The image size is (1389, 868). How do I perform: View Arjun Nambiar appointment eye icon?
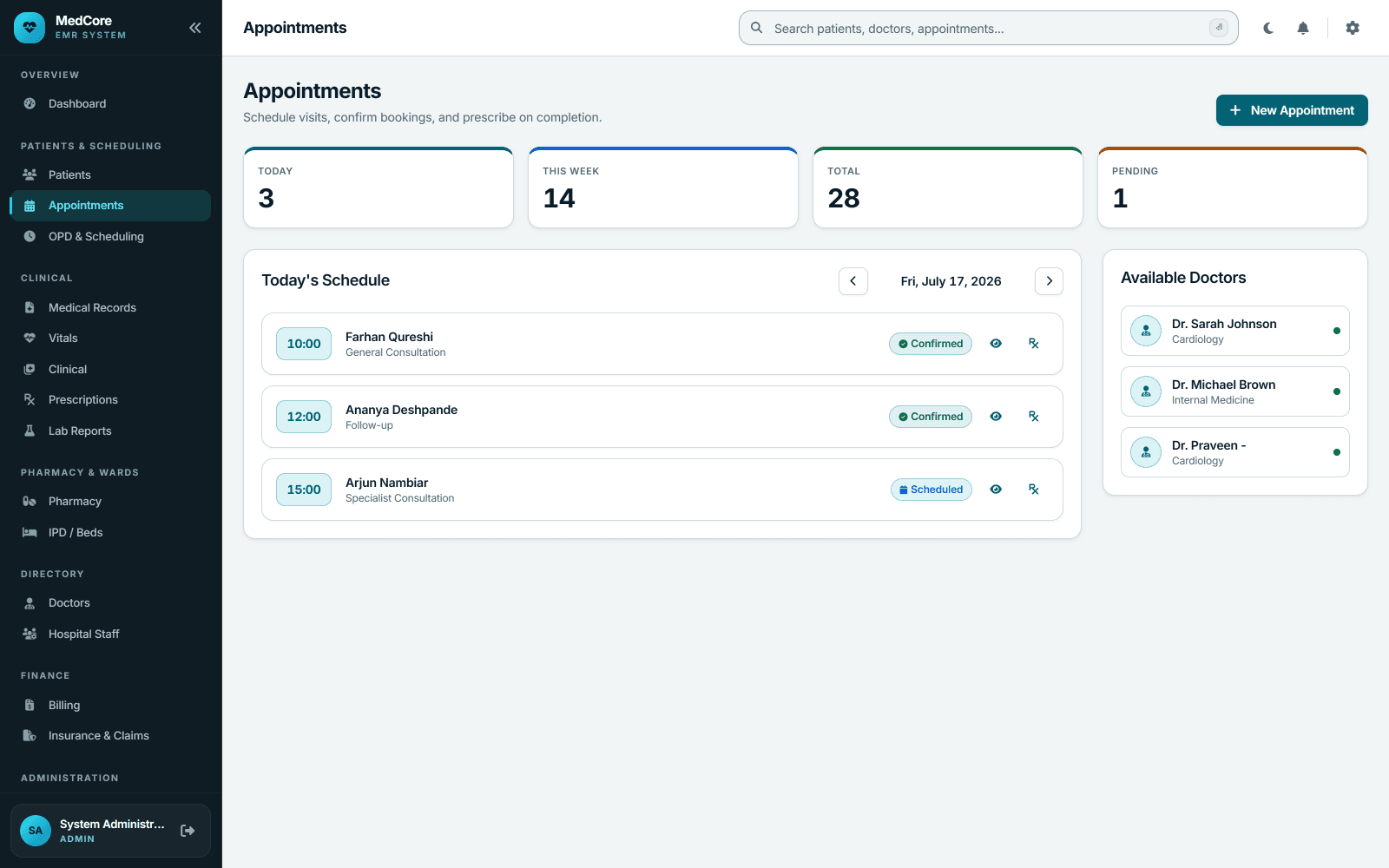996,490
